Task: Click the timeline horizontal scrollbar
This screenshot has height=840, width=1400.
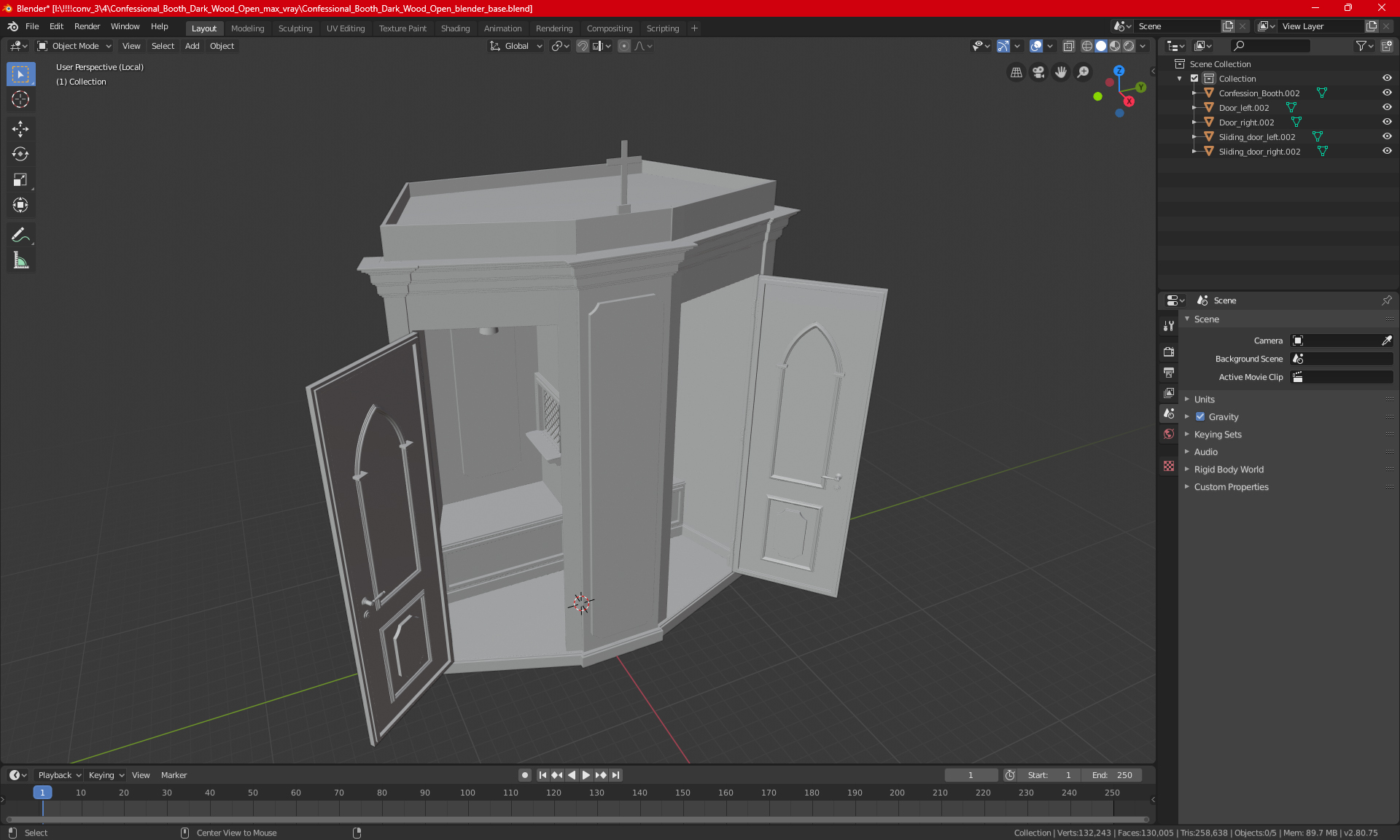Action: [x=577, y=820]
